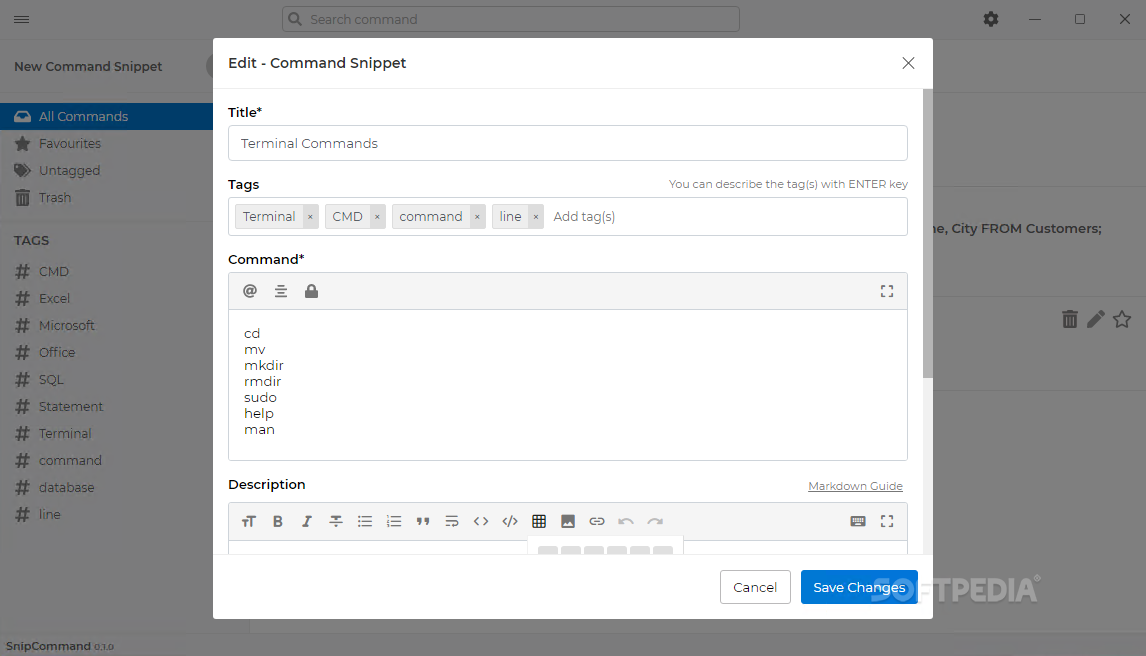
Task: Click the wrap text icon
Action: [x=452, y=522]
